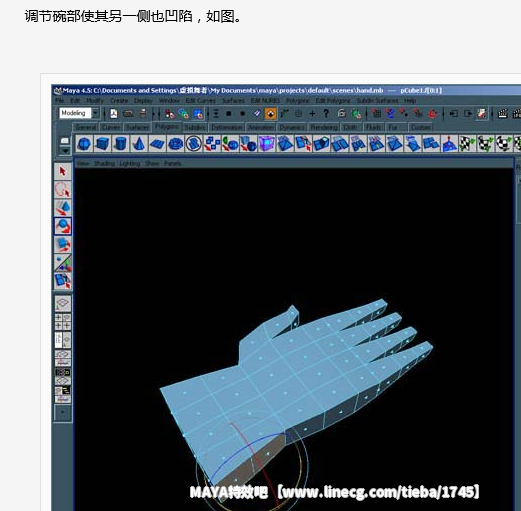Click the save scene disk icon

(143, 114)
